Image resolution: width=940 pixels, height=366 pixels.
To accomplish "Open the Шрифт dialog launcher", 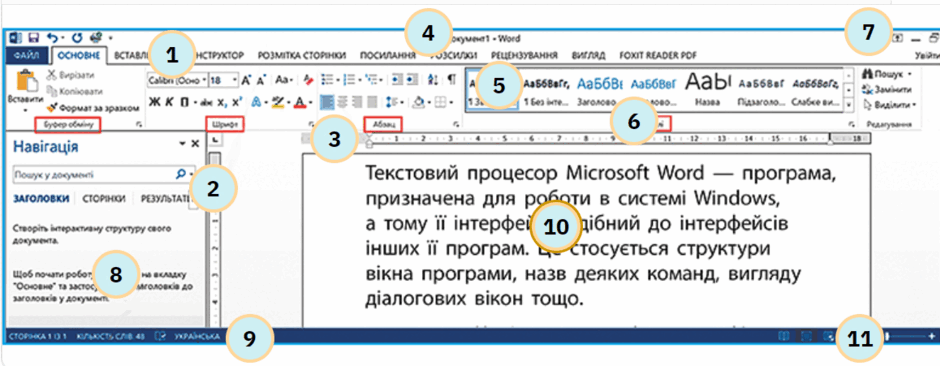I will (x=311, y=125).
